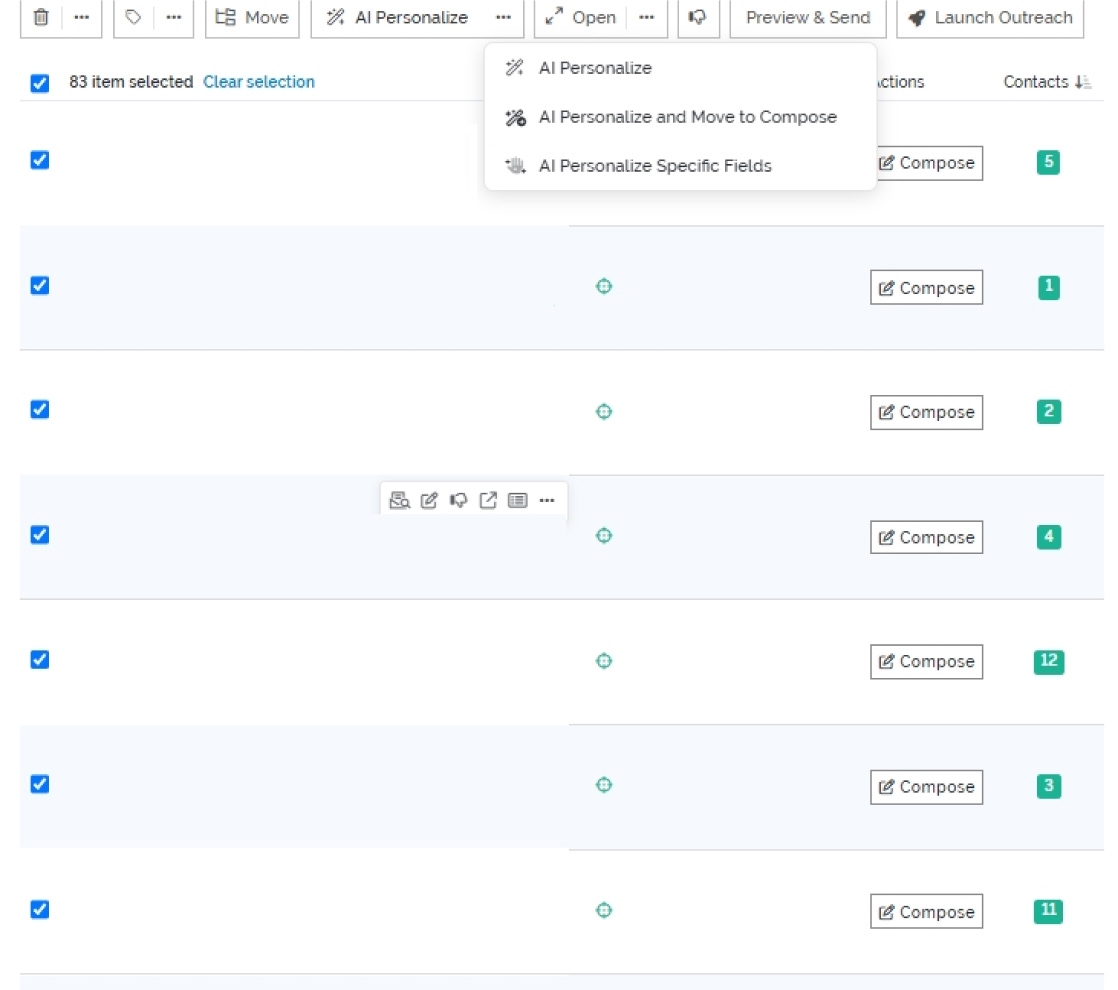Viewport: 1118px width, 990px height.
Task: Click the green crosshair icon on the second row
Action: tap(603, 286)
